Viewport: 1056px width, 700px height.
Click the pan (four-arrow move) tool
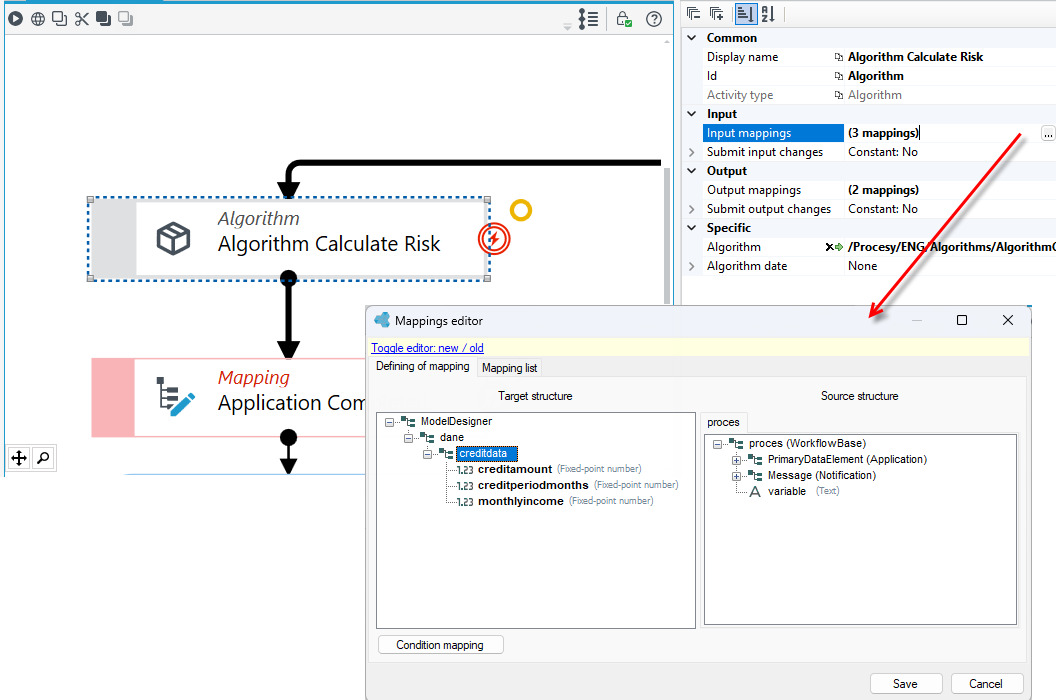coord(19,458)
